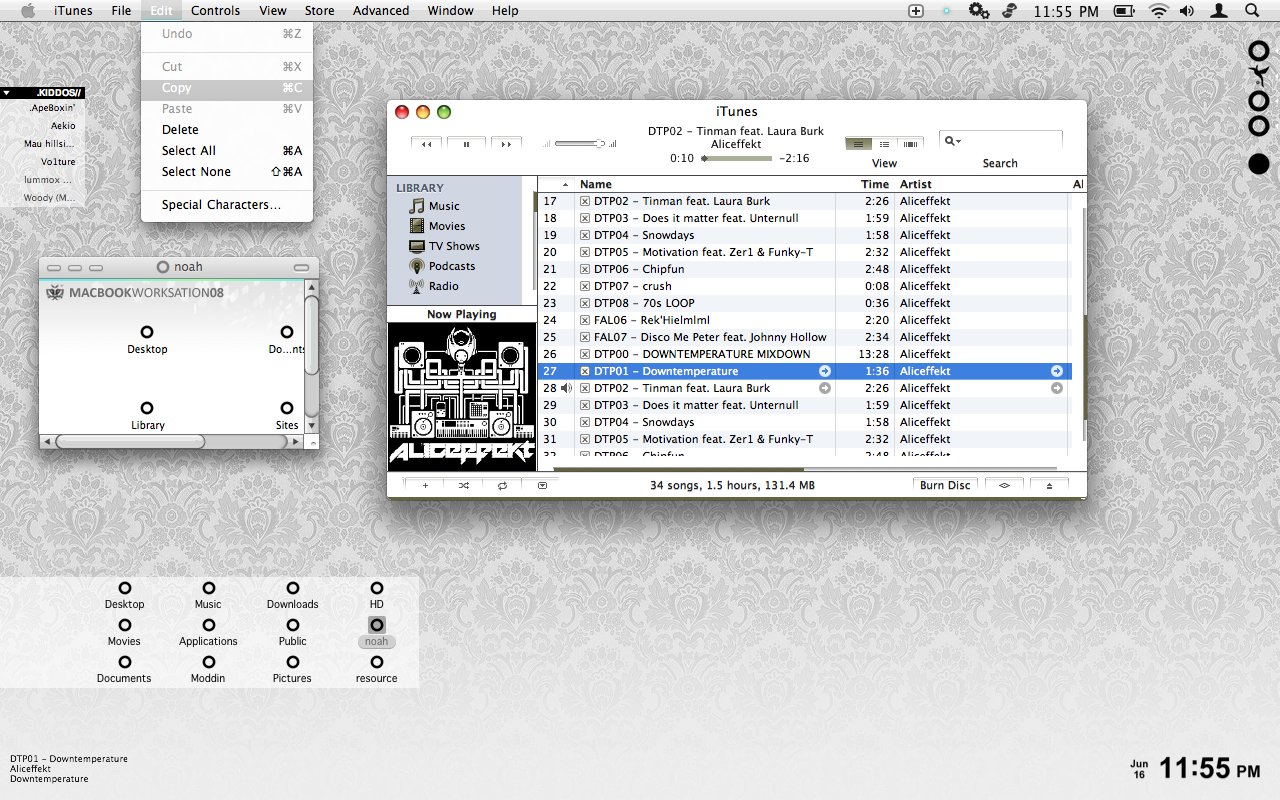Open the Controls menu
The width and height of the screenshot is (1280, 800).
tap(216, 11)
